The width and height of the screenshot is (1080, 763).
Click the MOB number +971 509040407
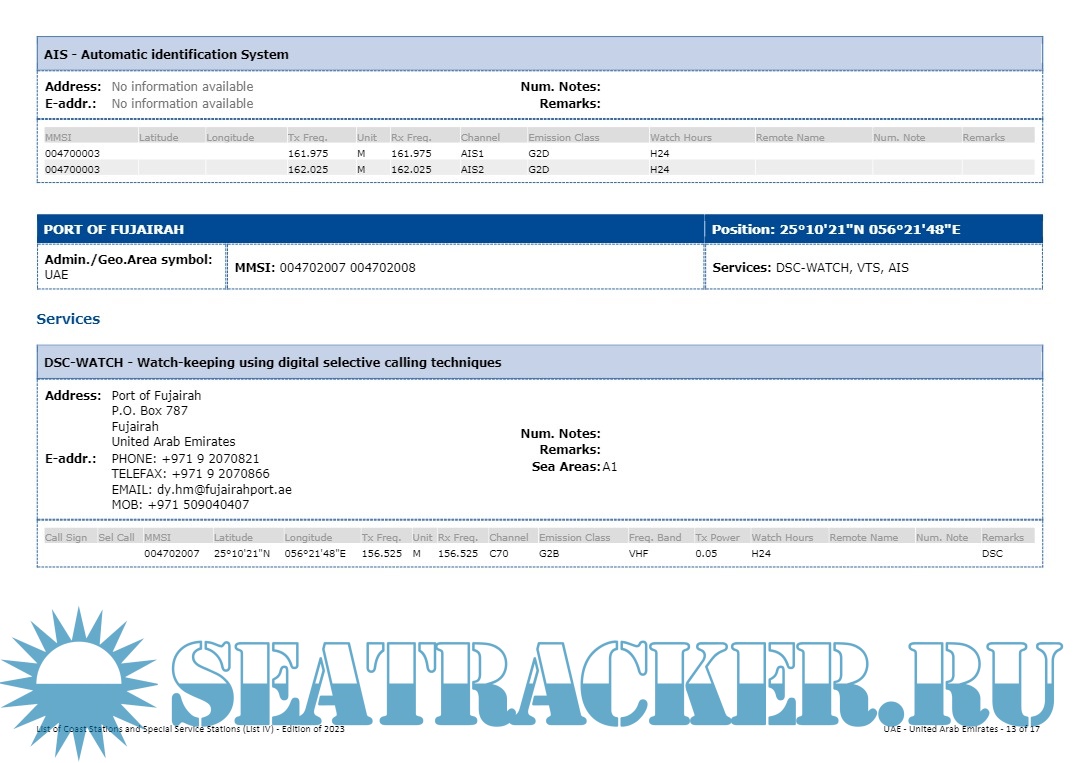point(198,505)
